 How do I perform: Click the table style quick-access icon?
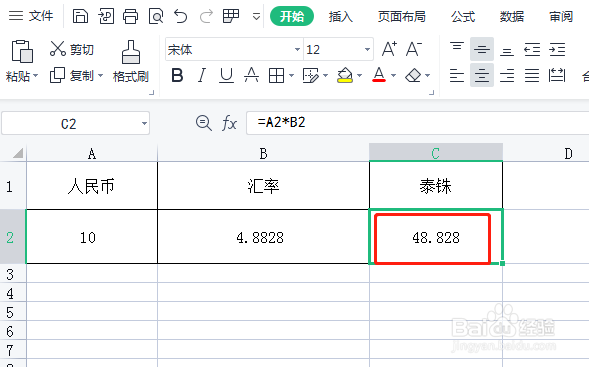click(231, 17)
